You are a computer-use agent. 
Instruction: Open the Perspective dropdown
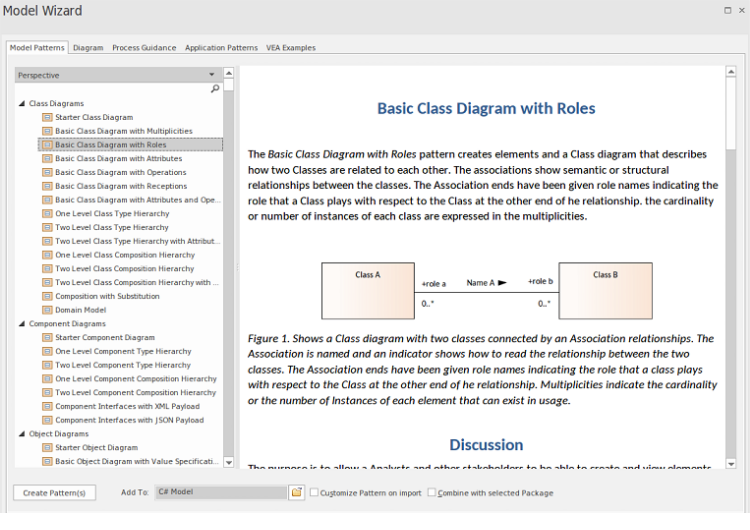(211, 75)
